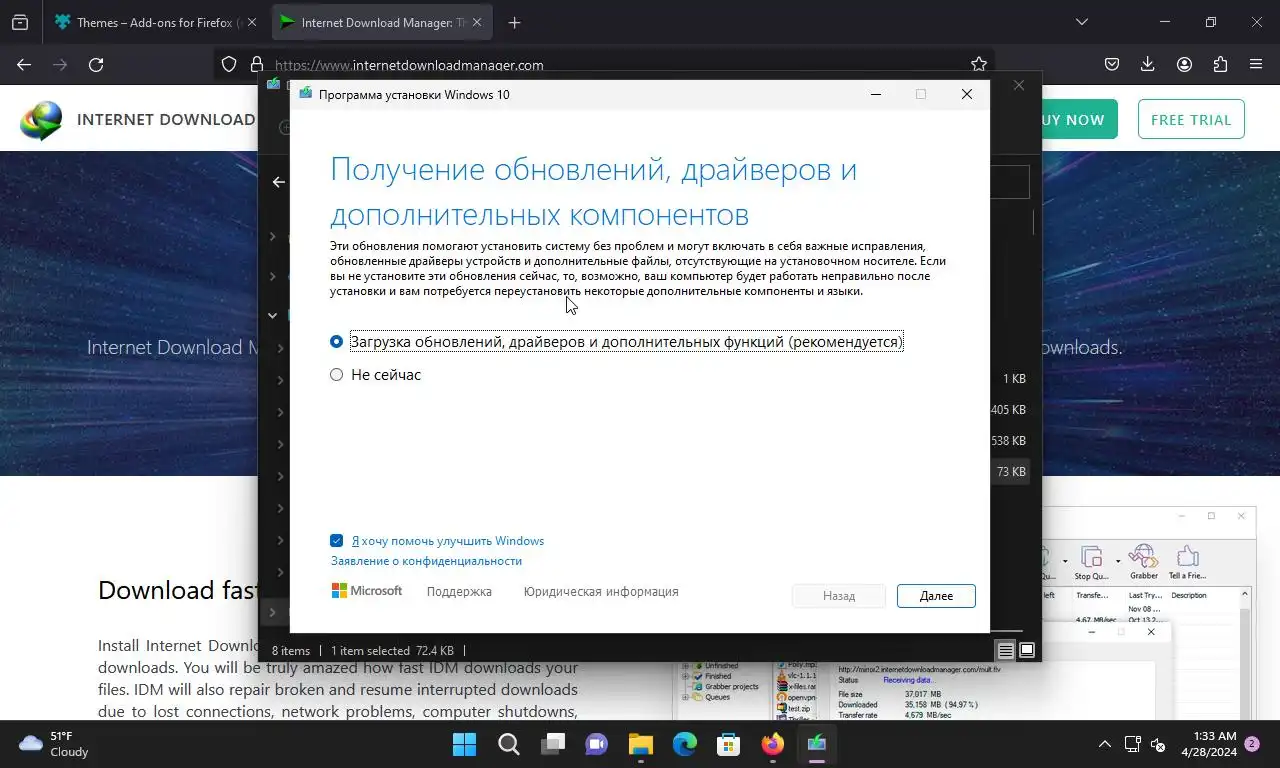1280x768 pixels.
Task: Open Firefox View icon
Action: click(x=20, y=22)
